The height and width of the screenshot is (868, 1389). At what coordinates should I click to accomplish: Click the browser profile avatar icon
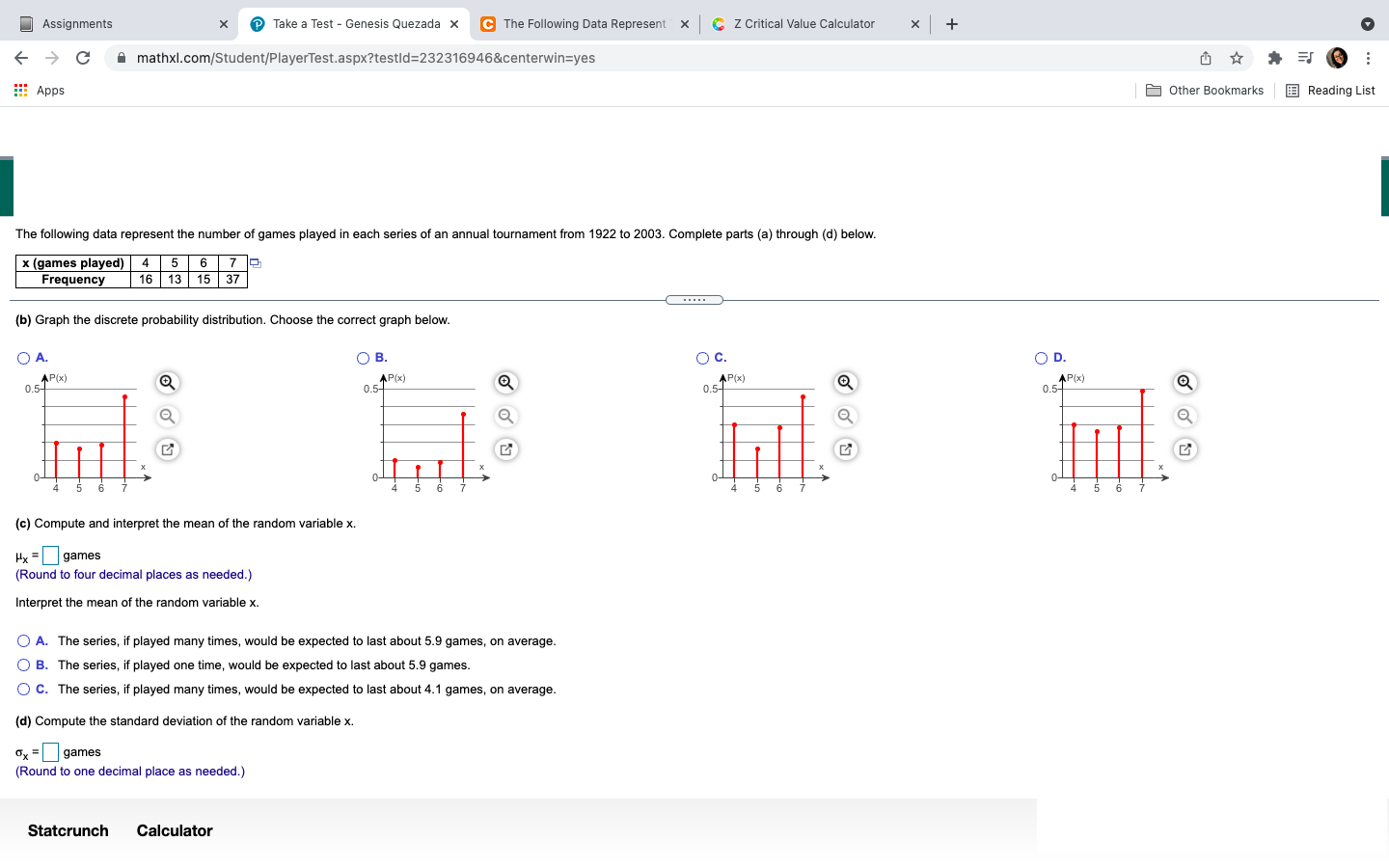pos(1336,58)
